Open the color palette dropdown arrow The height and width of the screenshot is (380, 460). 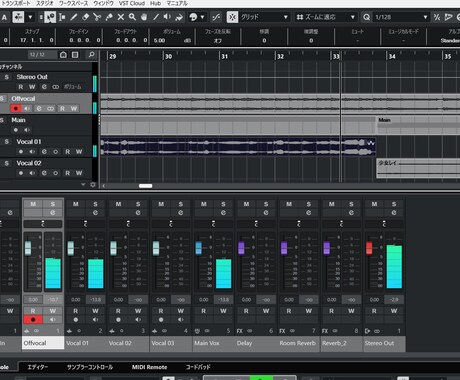202,17
